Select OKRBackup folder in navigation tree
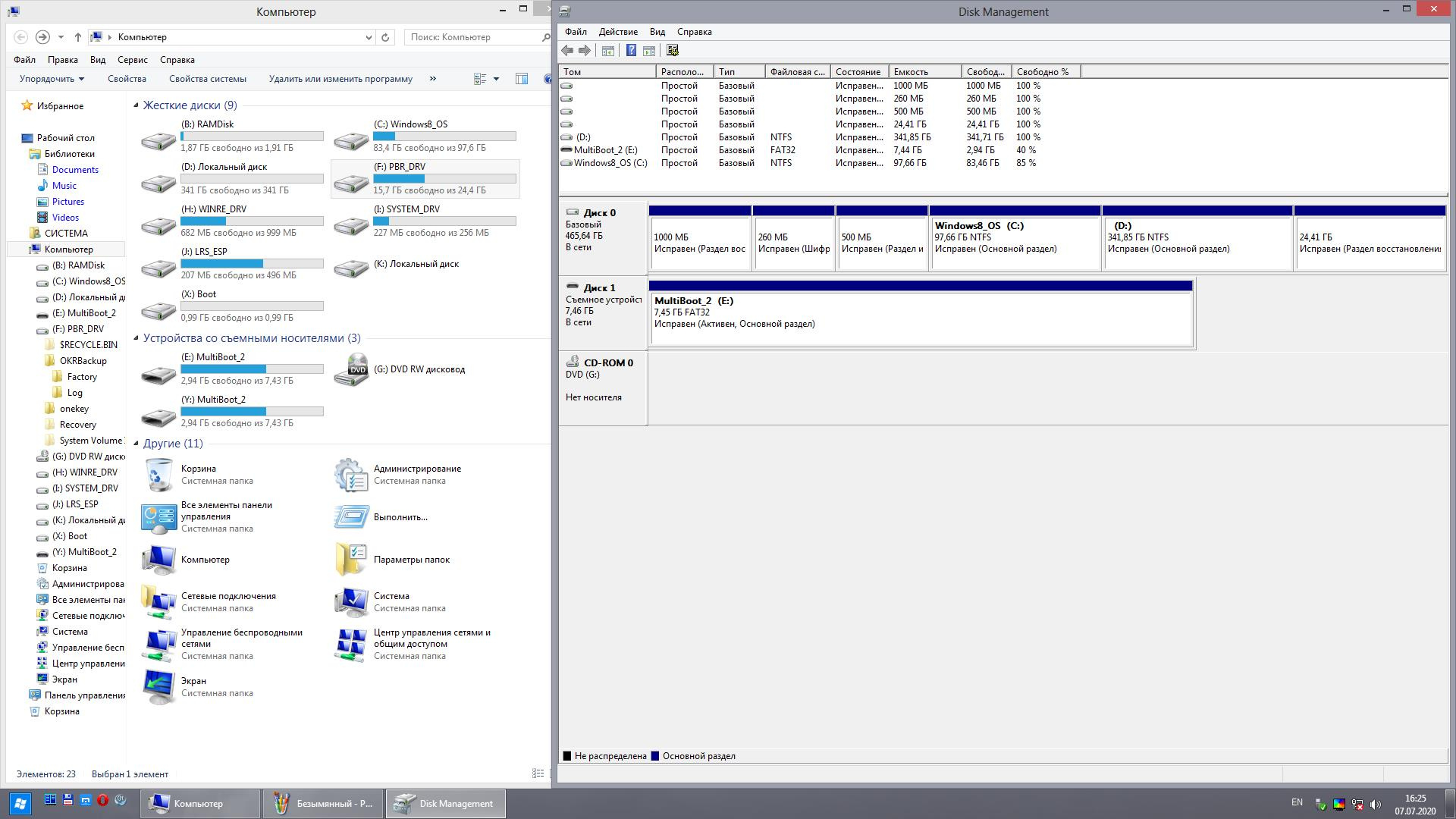Viewport: 1456px width, 819px height. (83, 361)
